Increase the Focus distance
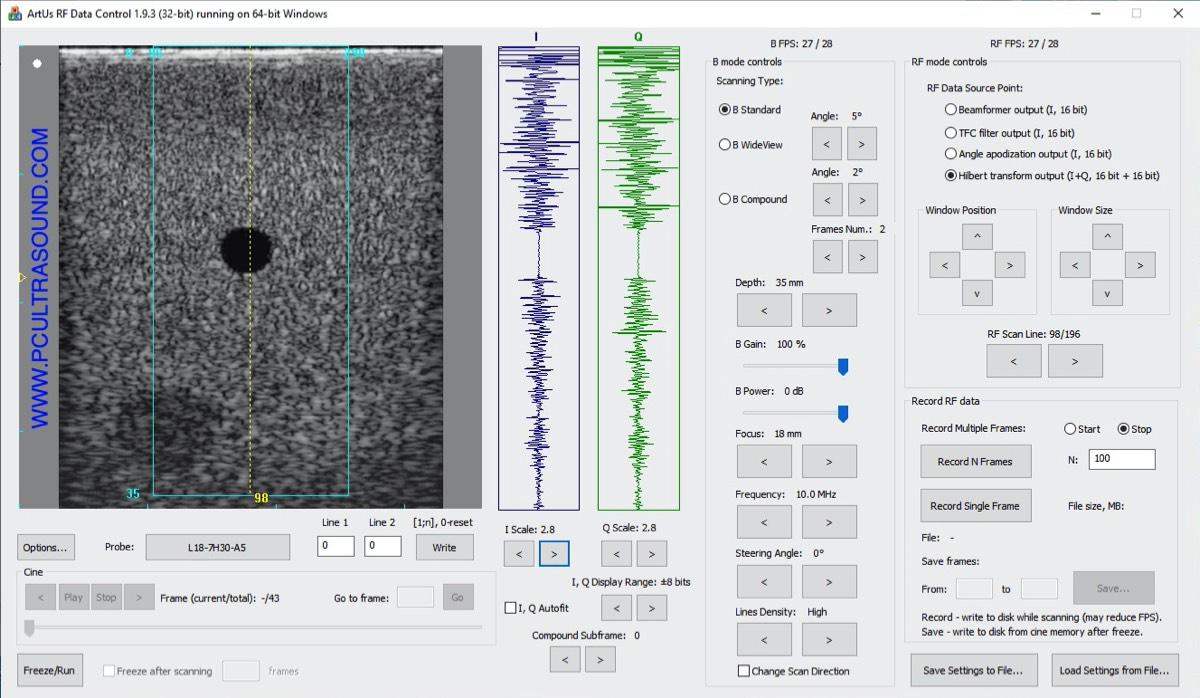This screenshot has height=698, width=1200. pos(829,461)
